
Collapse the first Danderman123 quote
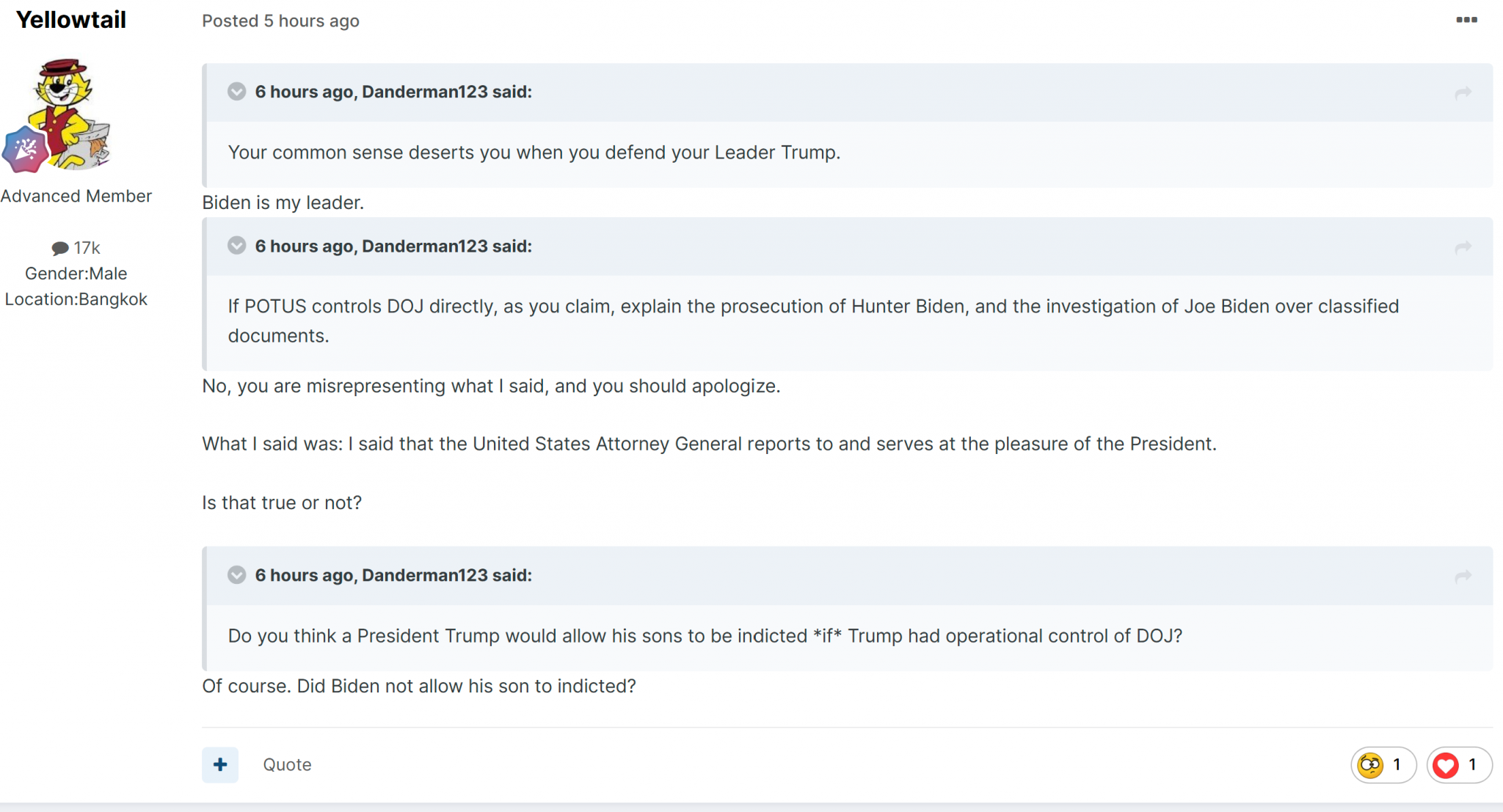point(236,92)
